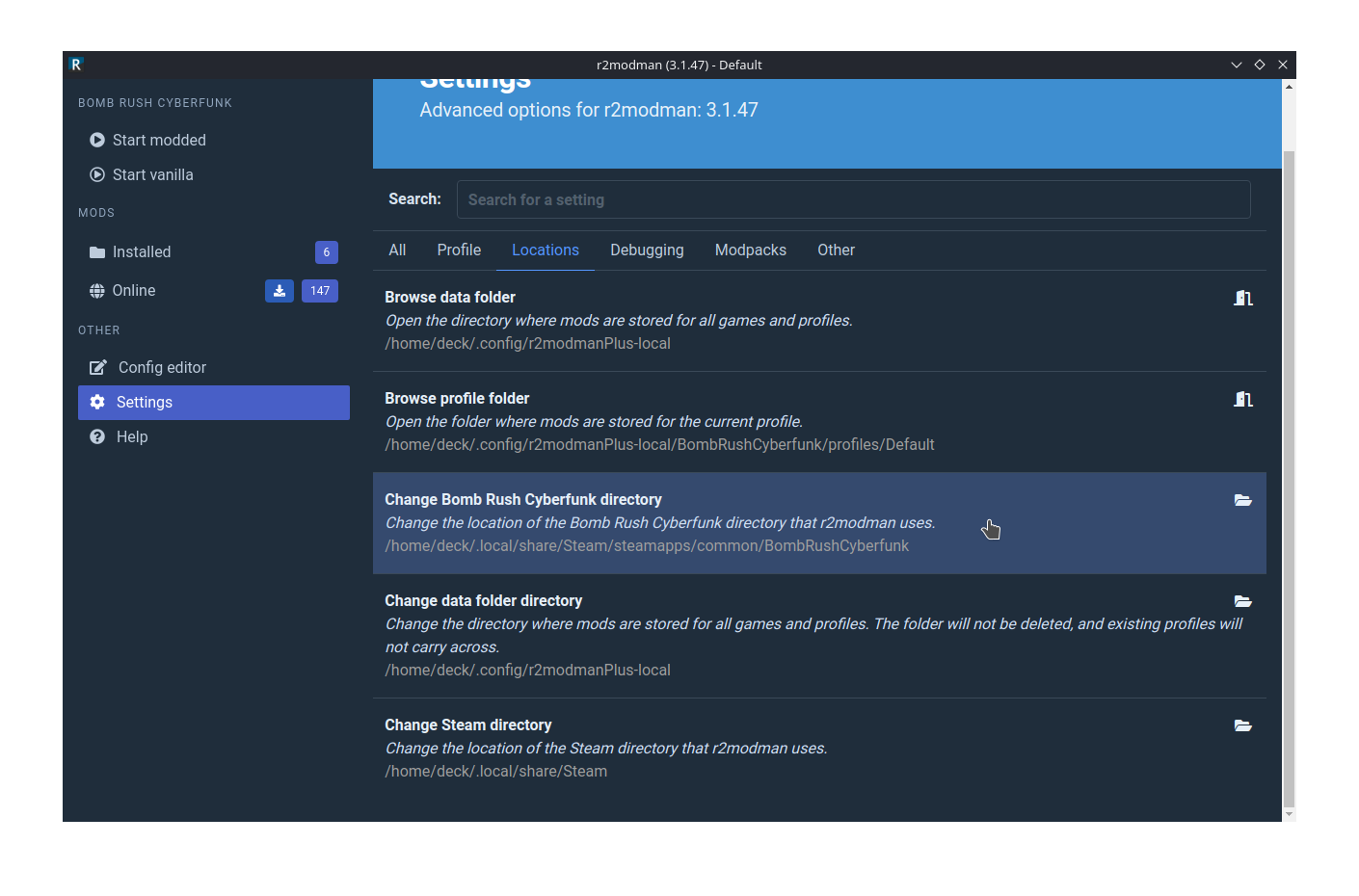The image size is (1359, 896).
Task: Select the Locations settings tab
Action: click(546, 250)
